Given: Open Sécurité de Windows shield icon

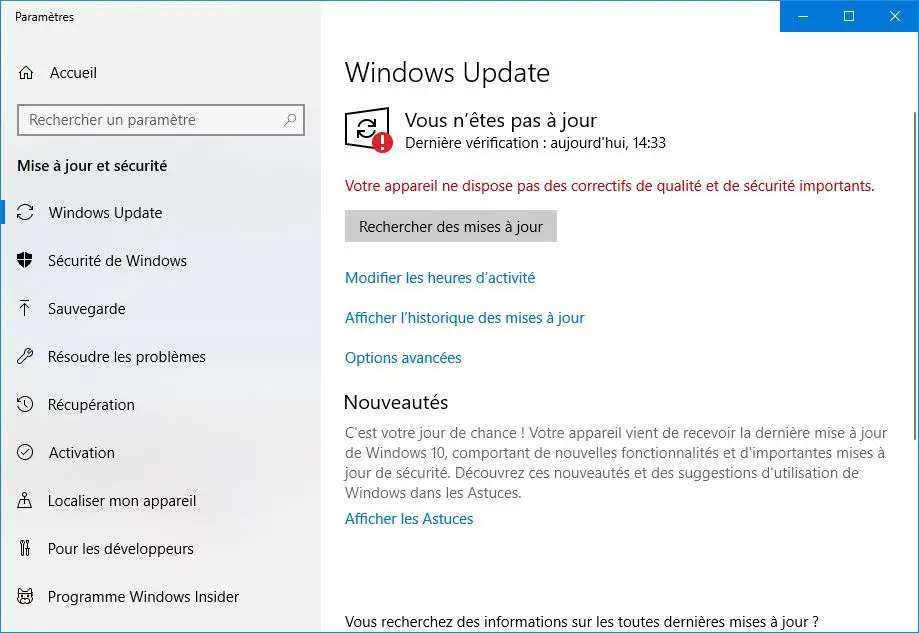Looking at the screenshot, I should click(25, 260).
